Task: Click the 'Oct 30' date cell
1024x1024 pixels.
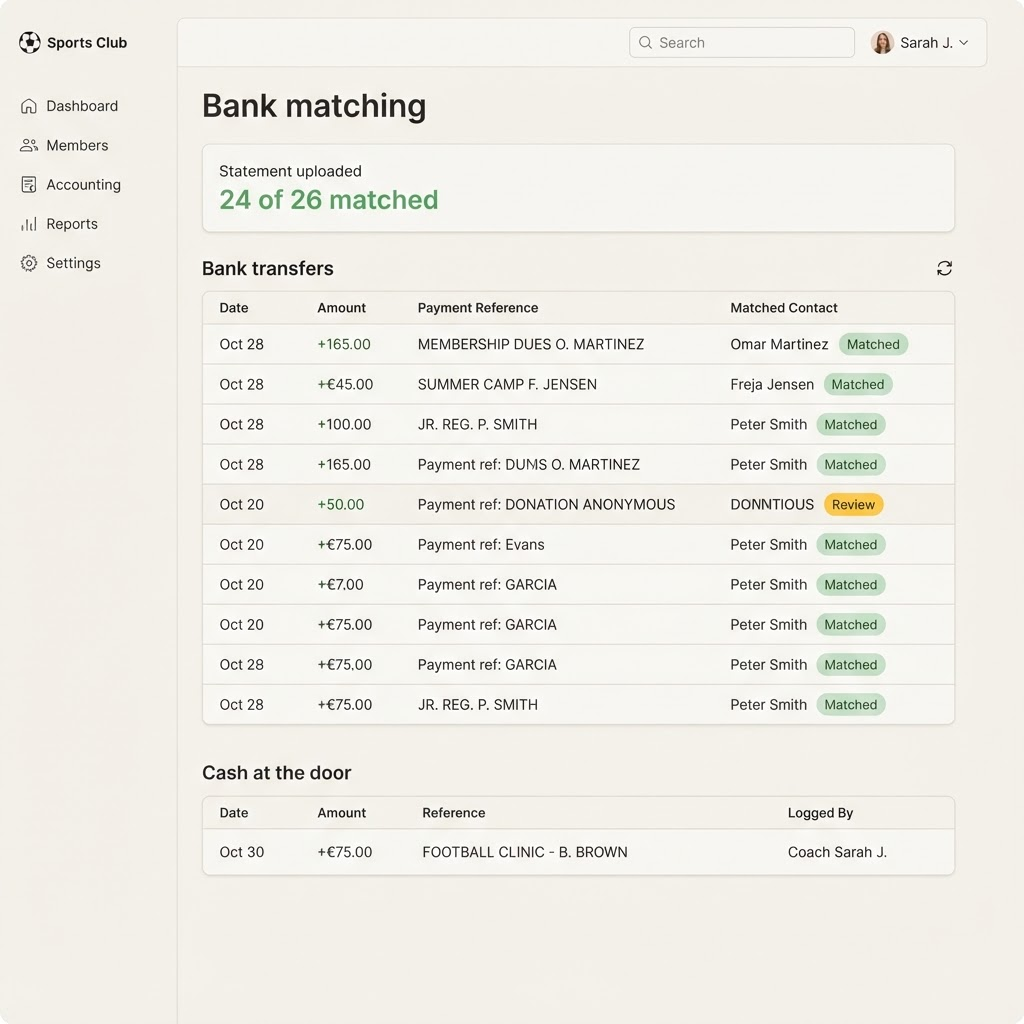Action: click(x=242, y=852)
